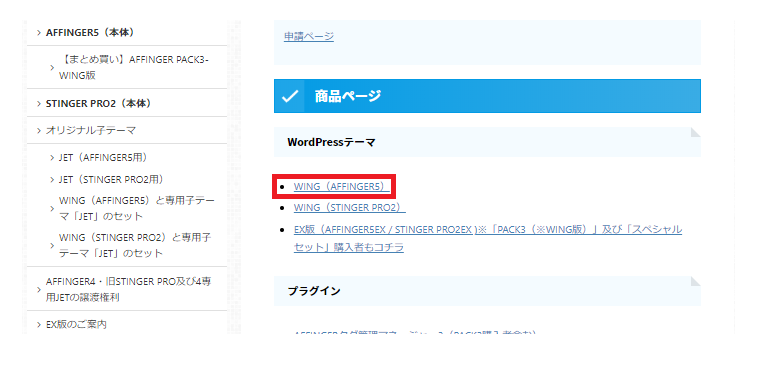Click the chevron arrow before AFFINGER5（本体）
This screenshot has height=367, width=764.
coord(39,33)
